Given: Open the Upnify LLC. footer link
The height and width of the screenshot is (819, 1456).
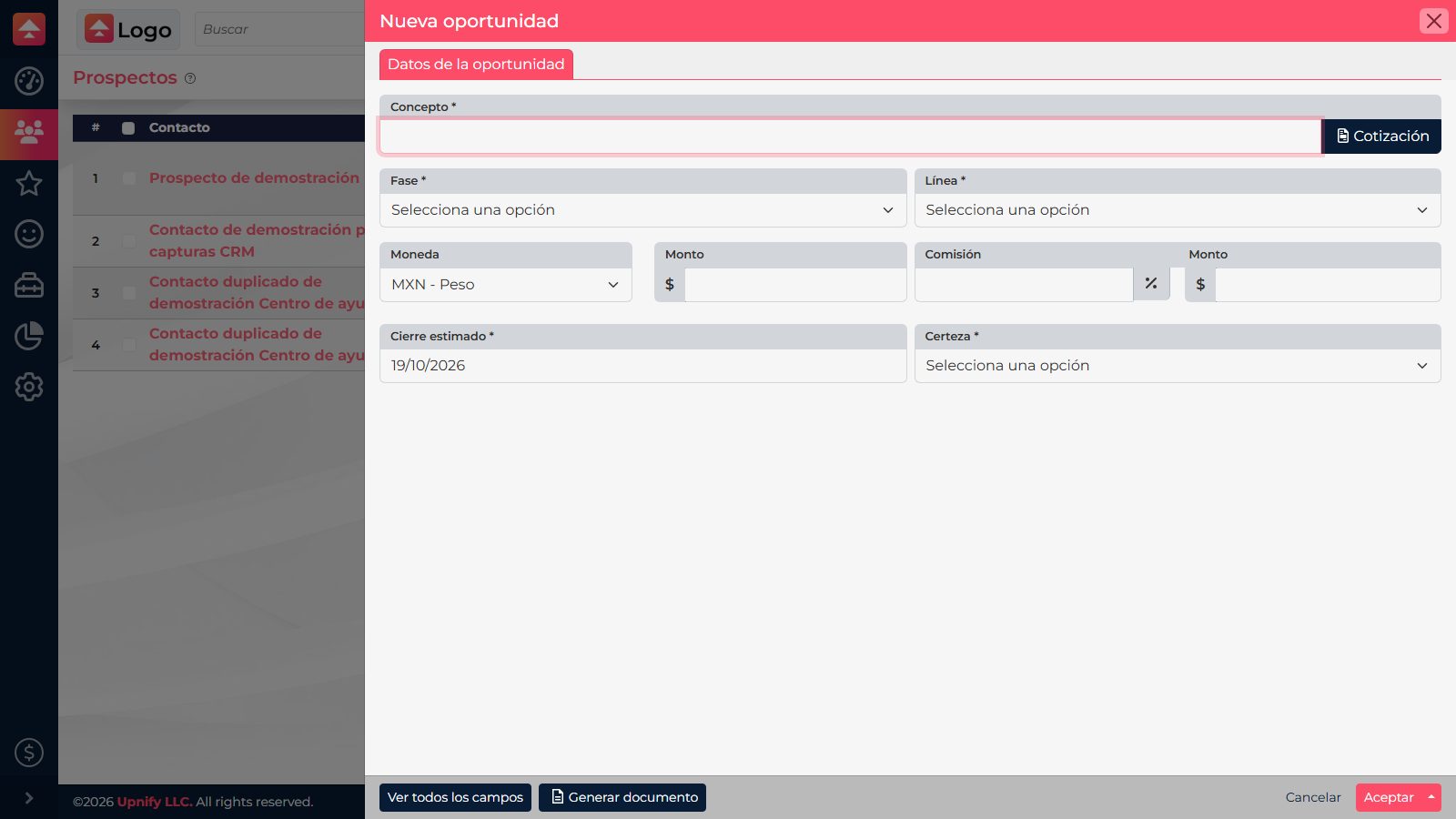Looking at the screenshot, I should pos(155,802).
